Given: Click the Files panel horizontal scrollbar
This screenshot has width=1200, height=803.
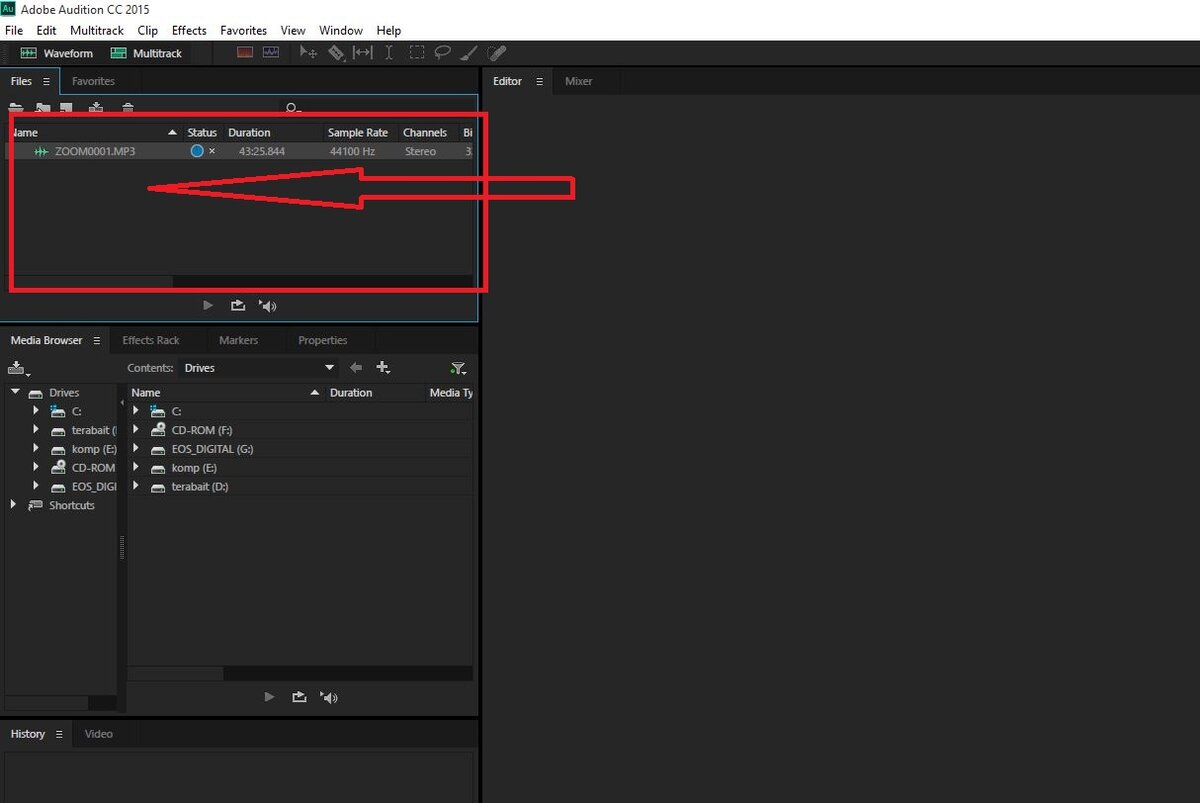Looking at the screenshot, I should click(x=91, y=282).
